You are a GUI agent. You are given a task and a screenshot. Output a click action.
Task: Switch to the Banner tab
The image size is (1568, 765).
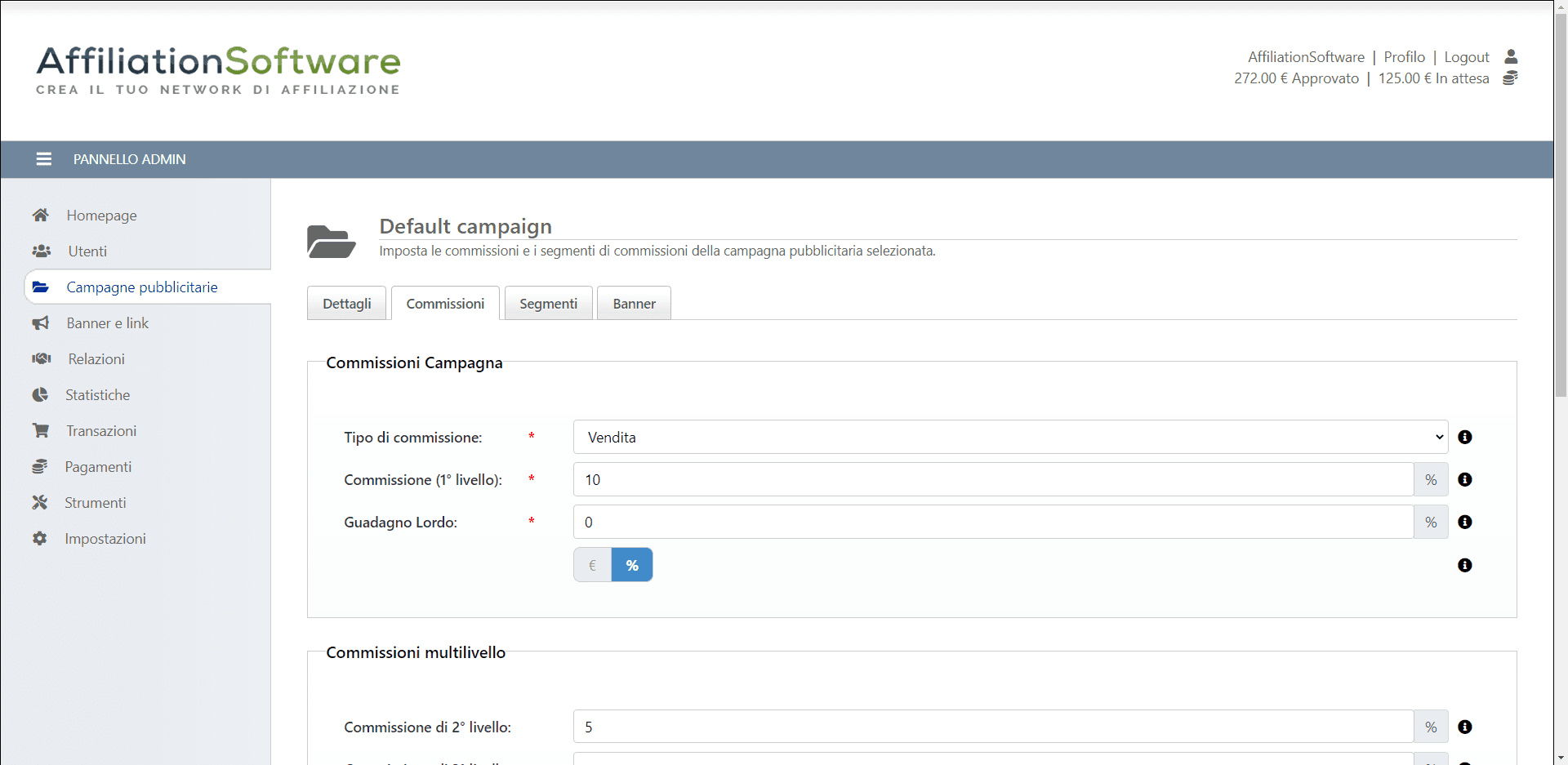point(634,304)
